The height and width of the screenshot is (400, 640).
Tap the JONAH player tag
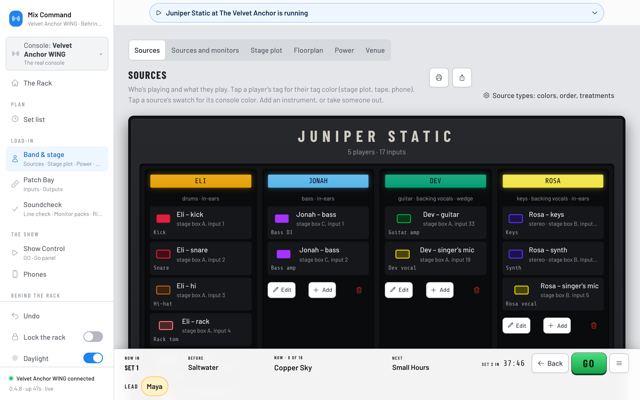coord(318,181)
